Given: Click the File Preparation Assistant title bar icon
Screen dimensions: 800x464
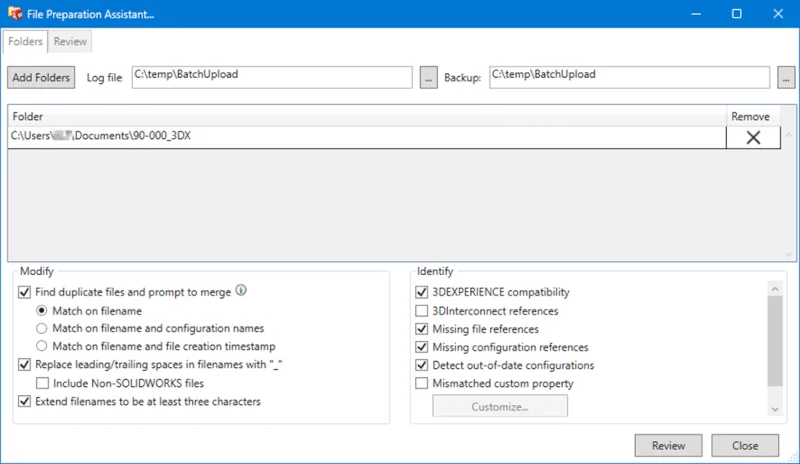Looking at the screenshot, I should (x=15, y=14).
